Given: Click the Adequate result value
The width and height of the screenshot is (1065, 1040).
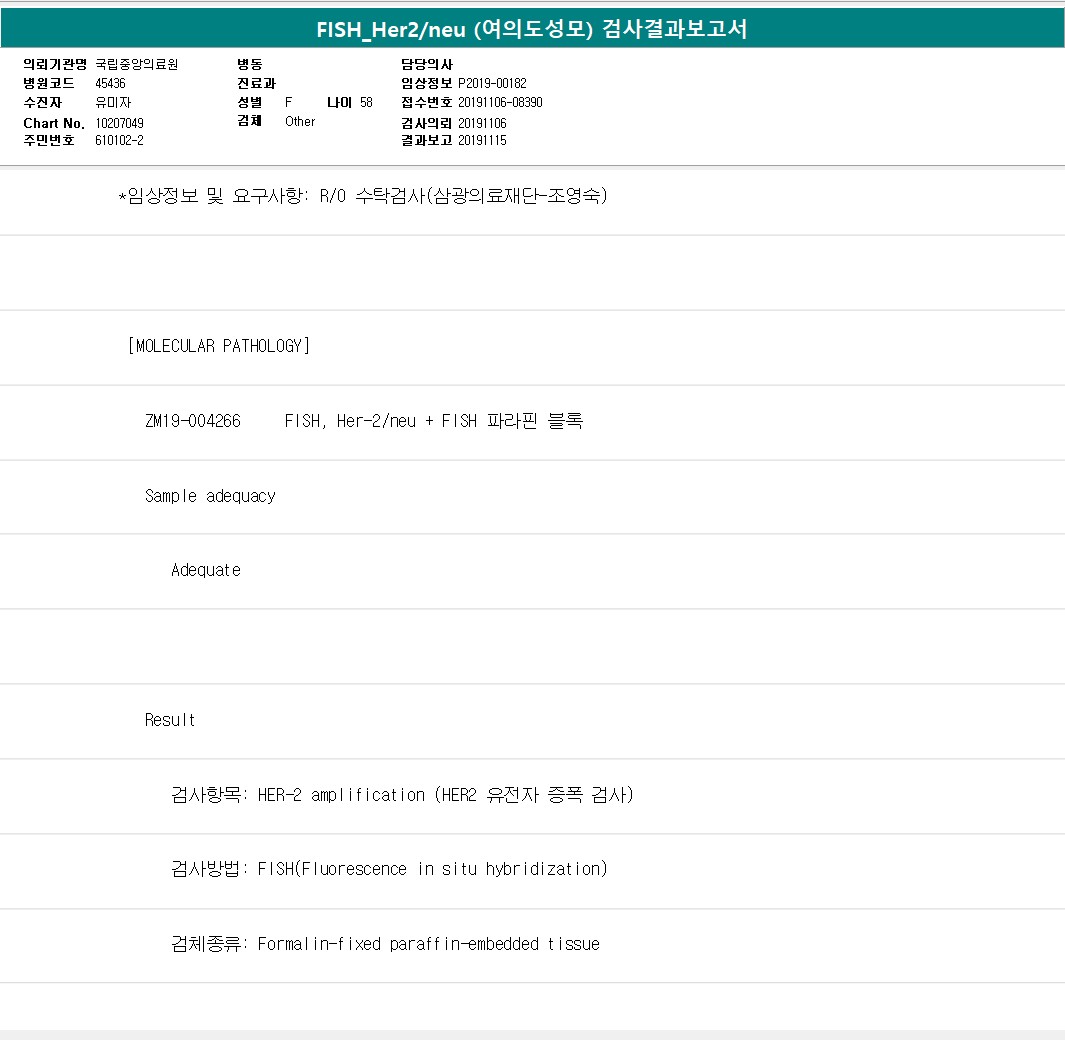Looking at the screenshot, I should coord(206,571).
